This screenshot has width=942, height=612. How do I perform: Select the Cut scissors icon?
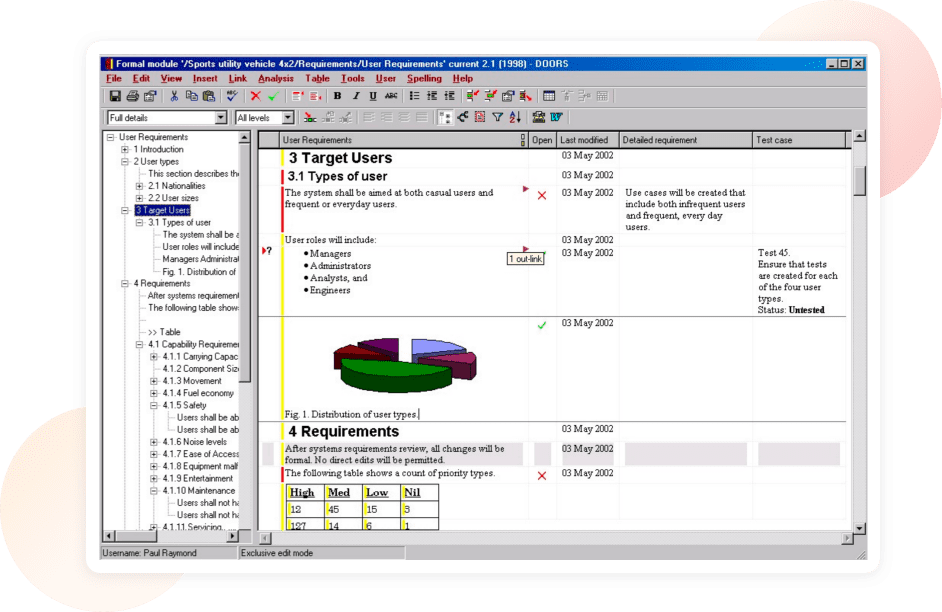[174, 96]
